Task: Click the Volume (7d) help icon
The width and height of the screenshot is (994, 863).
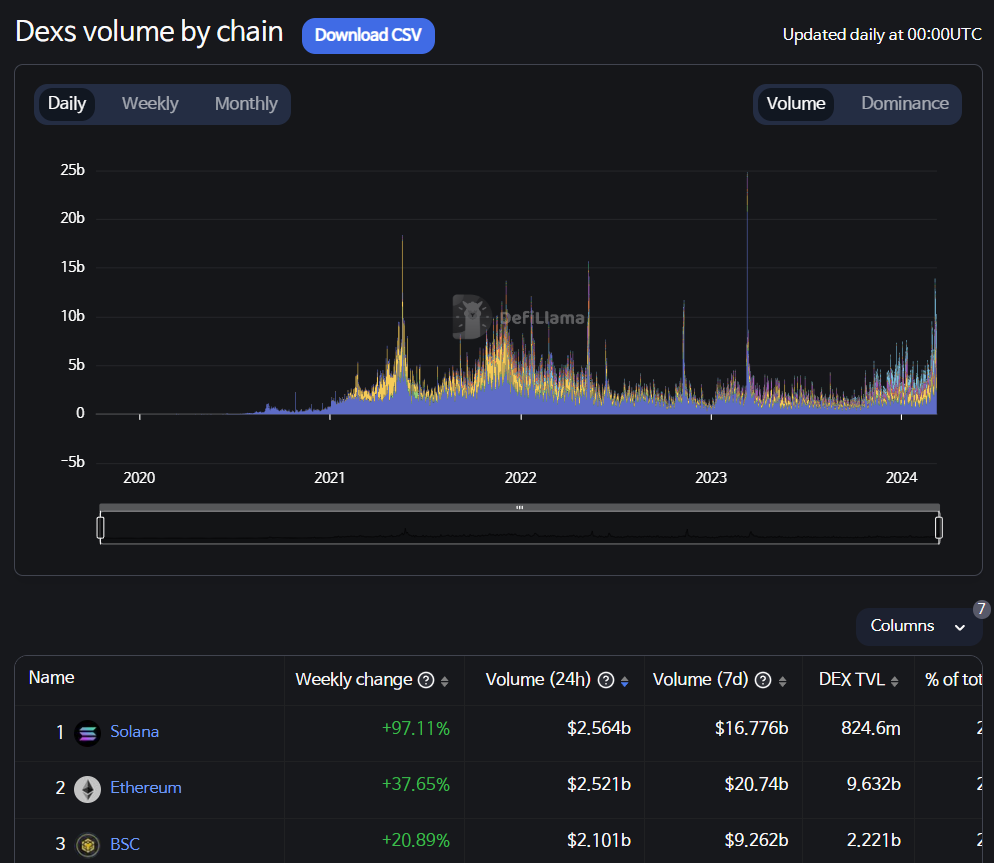Action: pos(763,681)
